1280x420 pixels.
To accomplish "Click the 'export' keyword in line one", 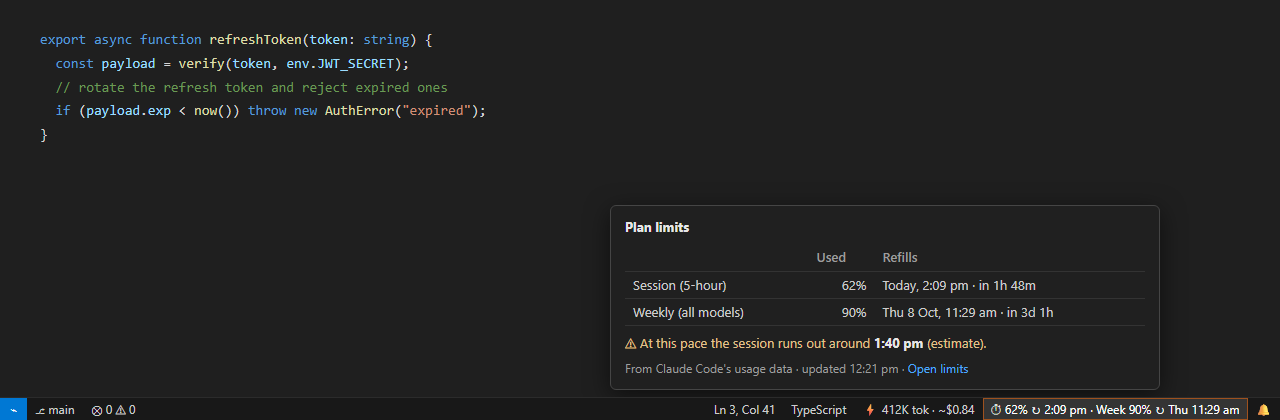I will click(63, 40).
